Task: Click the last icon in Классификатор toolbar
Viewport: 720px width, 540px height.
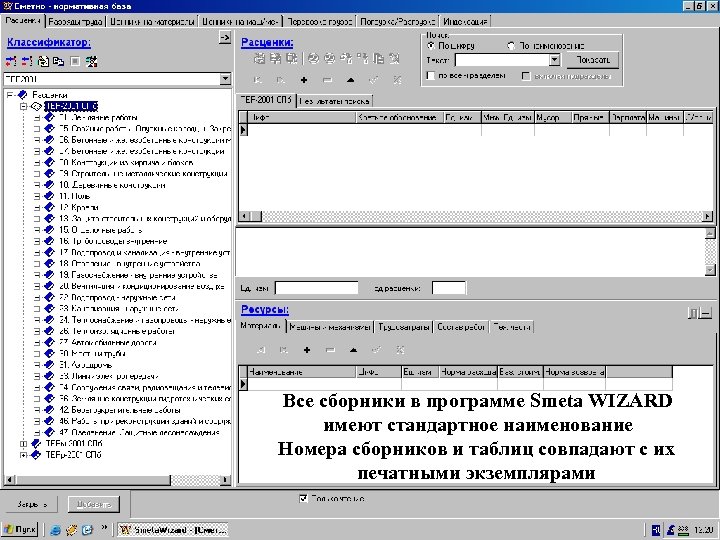Action: pyautogui.click(x=91, y=61)
